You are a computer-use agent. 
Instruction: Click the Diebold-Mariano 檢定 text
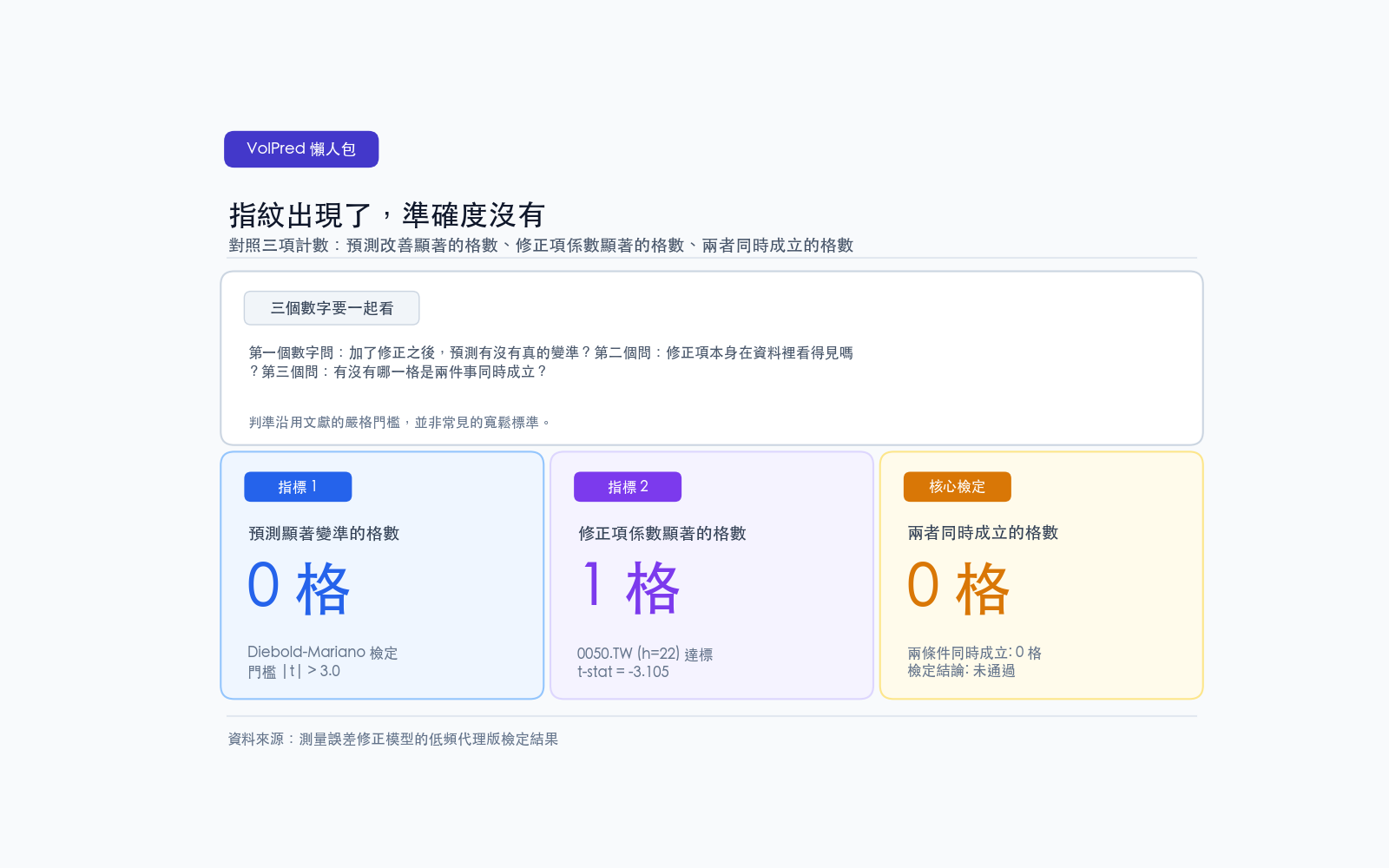[x=322, y=652]
